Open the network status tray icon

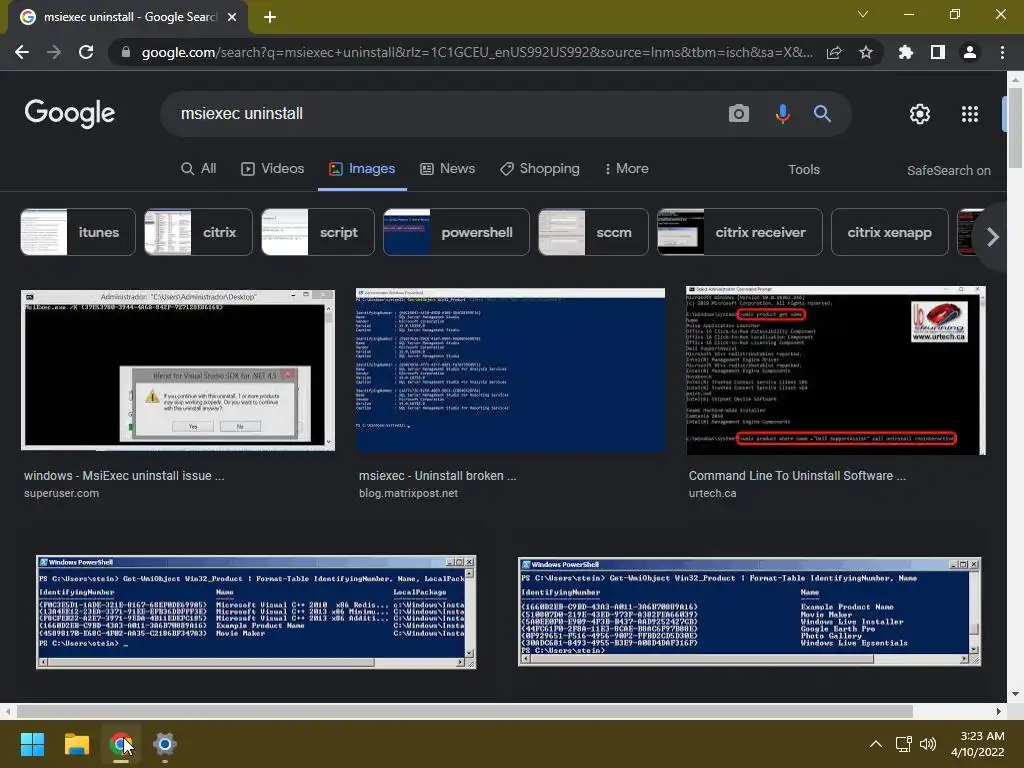coord(904,744)
